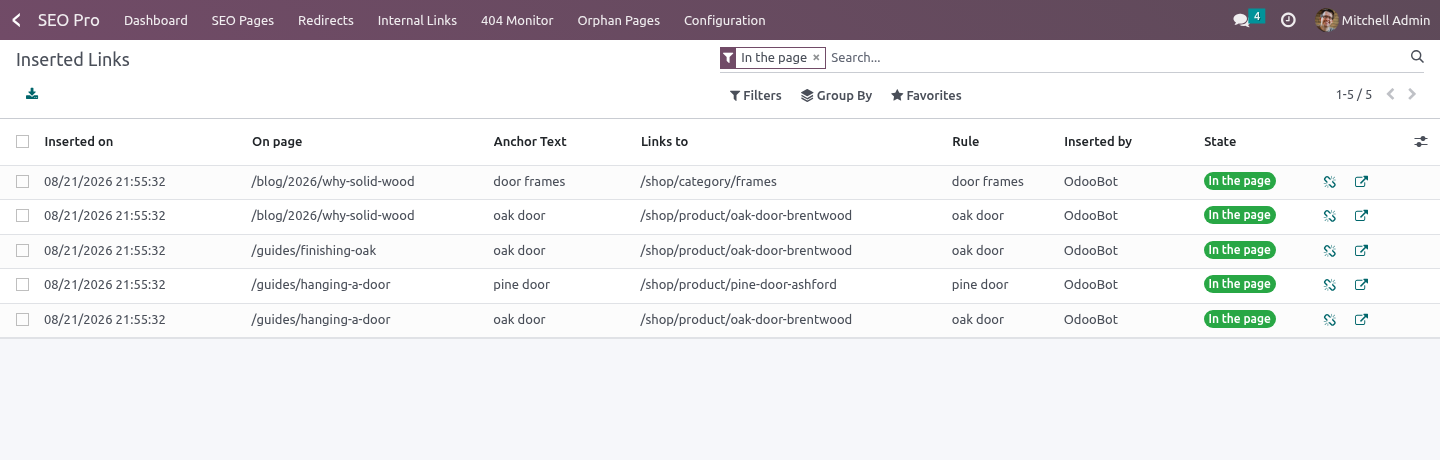
Task: Click the funnel icon in the filter facet
Action: click(728, 58)
